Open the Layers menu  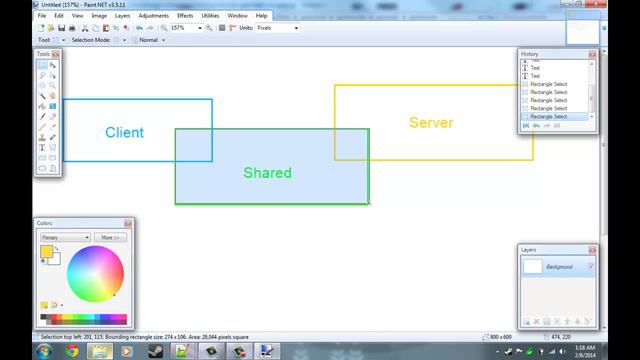coord(122,16)
